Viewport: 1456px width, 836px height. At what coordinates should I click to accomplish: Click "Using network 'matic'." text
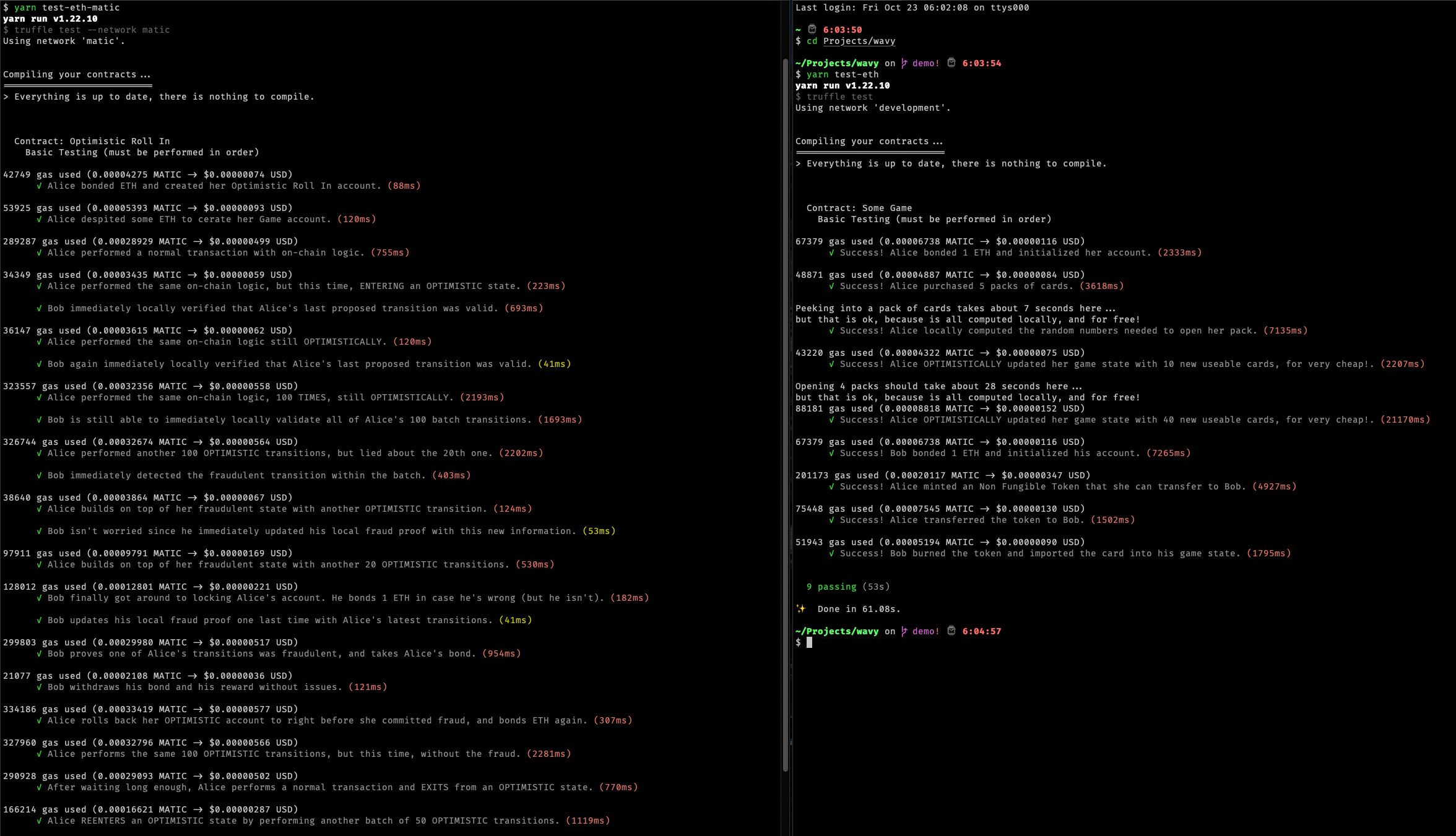point(64,41)
